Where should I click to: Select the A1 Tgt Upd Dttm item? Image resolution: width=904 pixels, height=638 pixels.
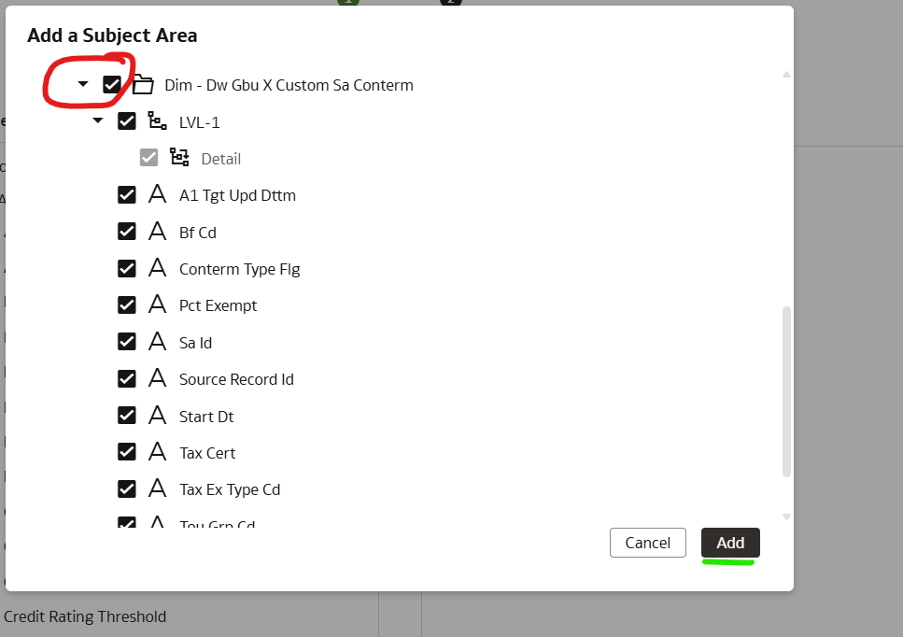tap(237, 195)
